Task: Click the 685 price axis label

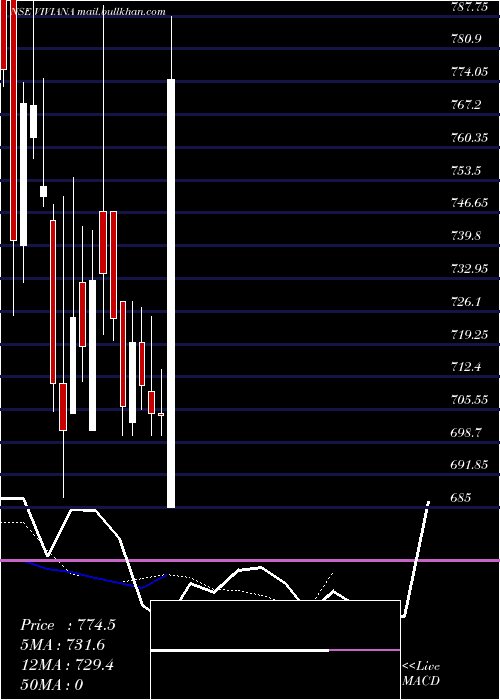Action: [x=461, y=498]
